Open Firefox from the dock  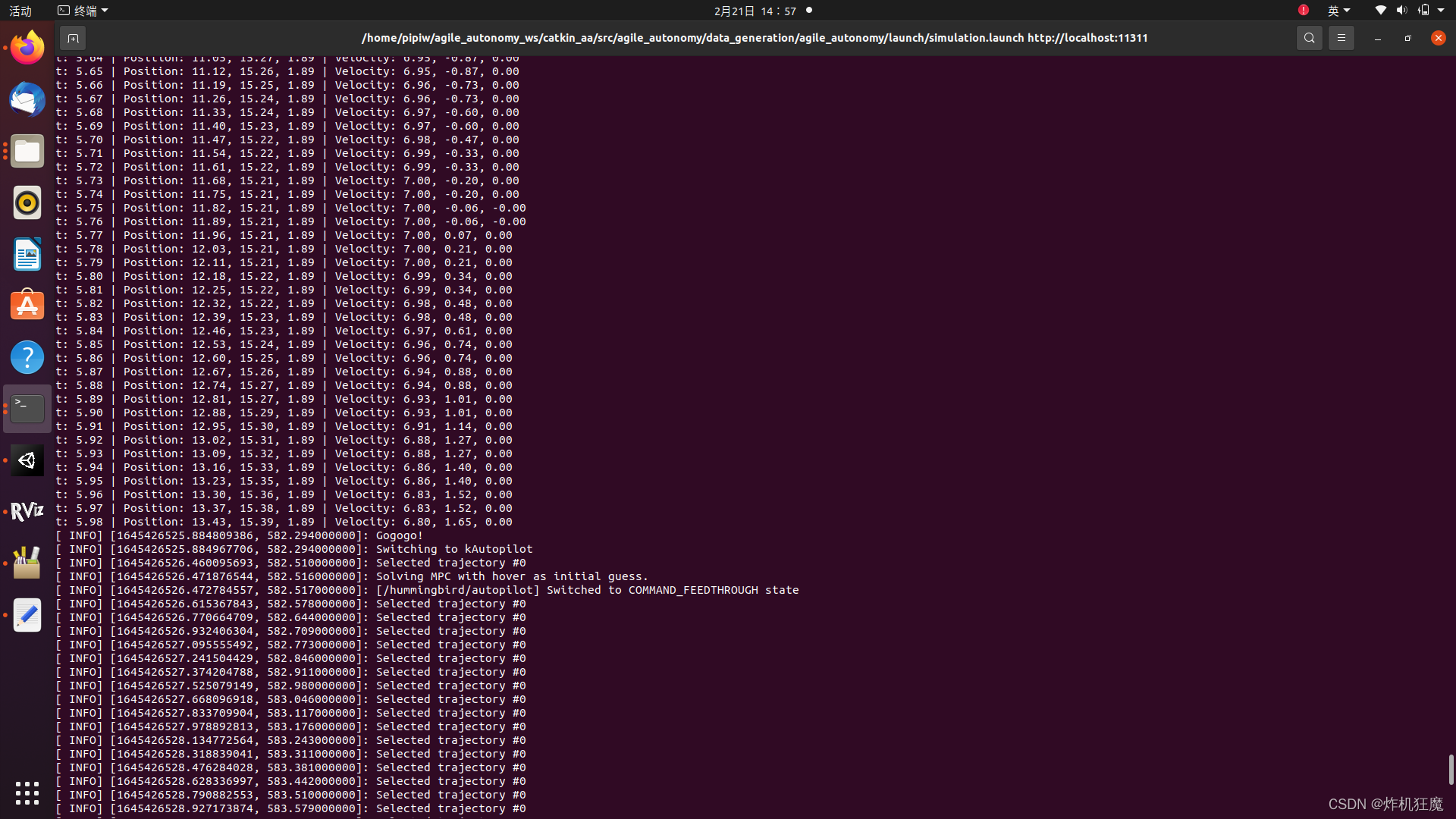(27, 48)
